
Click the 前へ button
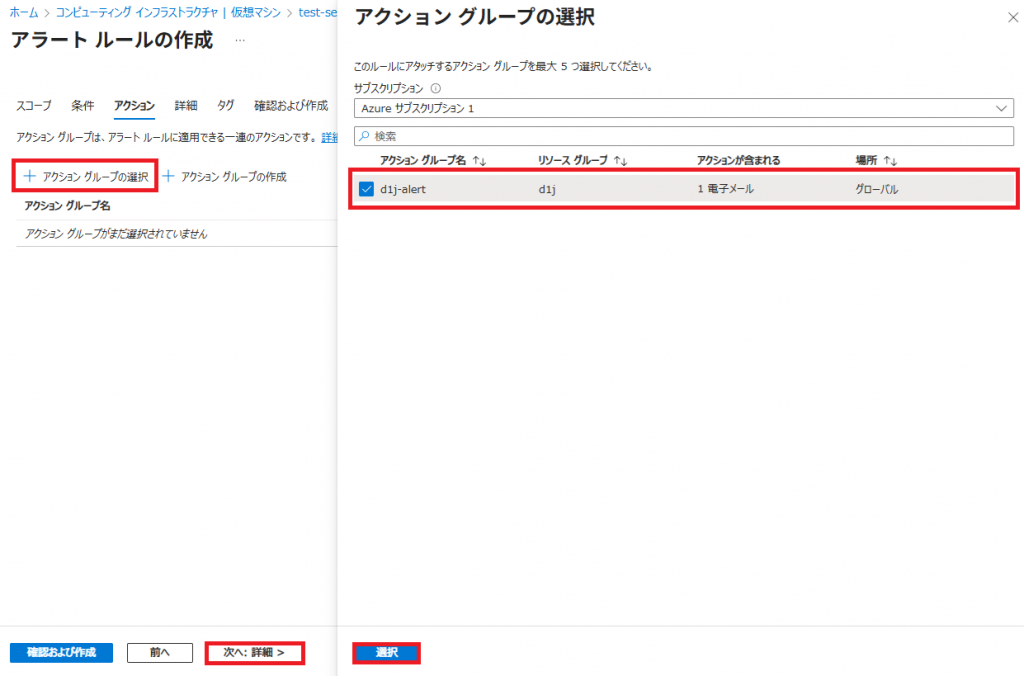tap(160, 652)
